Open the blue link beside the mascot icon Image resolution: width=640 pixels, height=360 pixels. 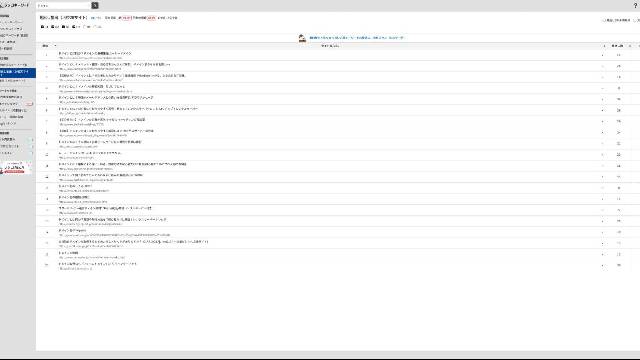tap(356, 38)
